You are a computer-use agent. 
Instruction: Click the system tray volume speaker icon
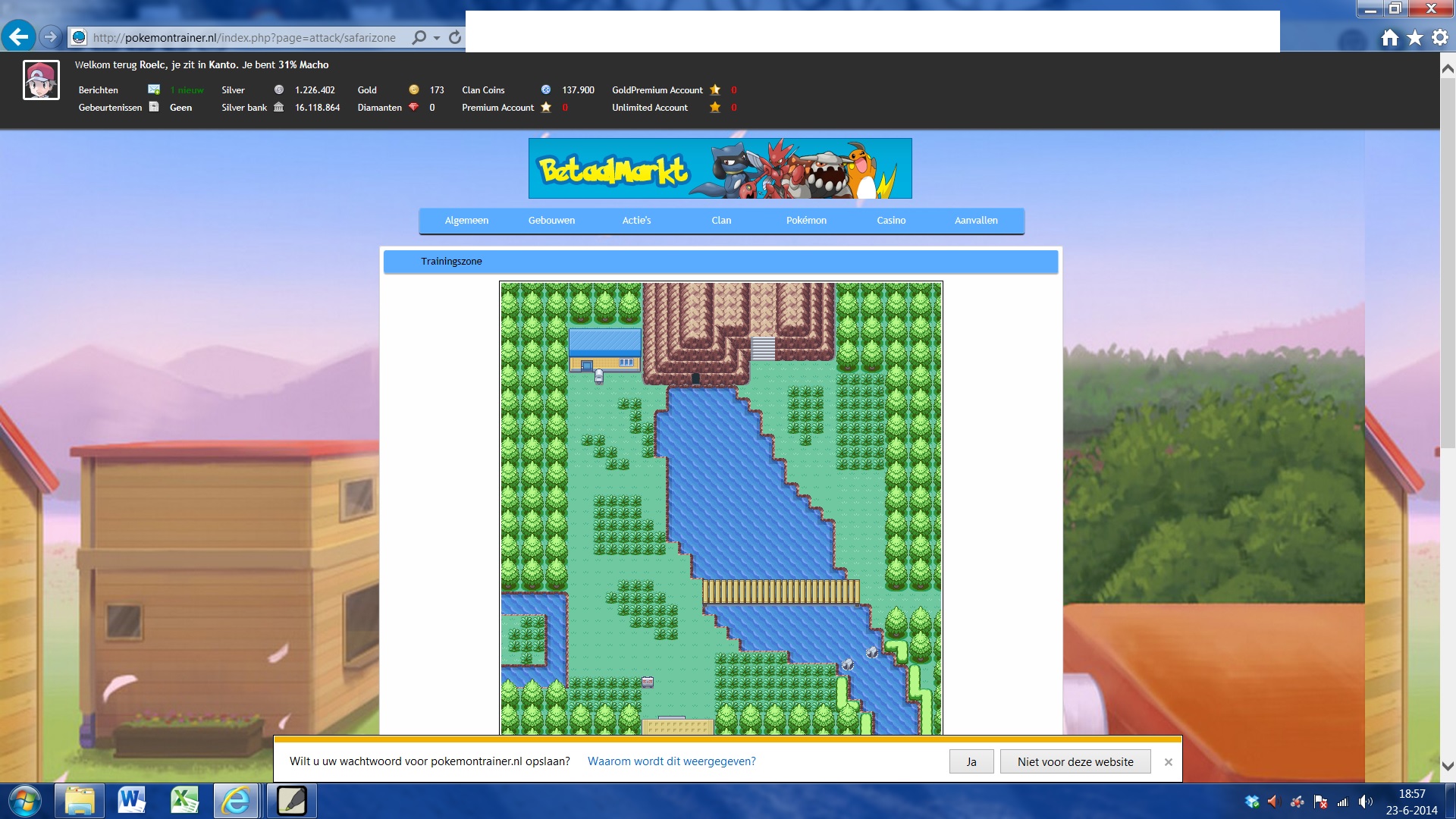pyautogui.click(x=1366, y=802)
